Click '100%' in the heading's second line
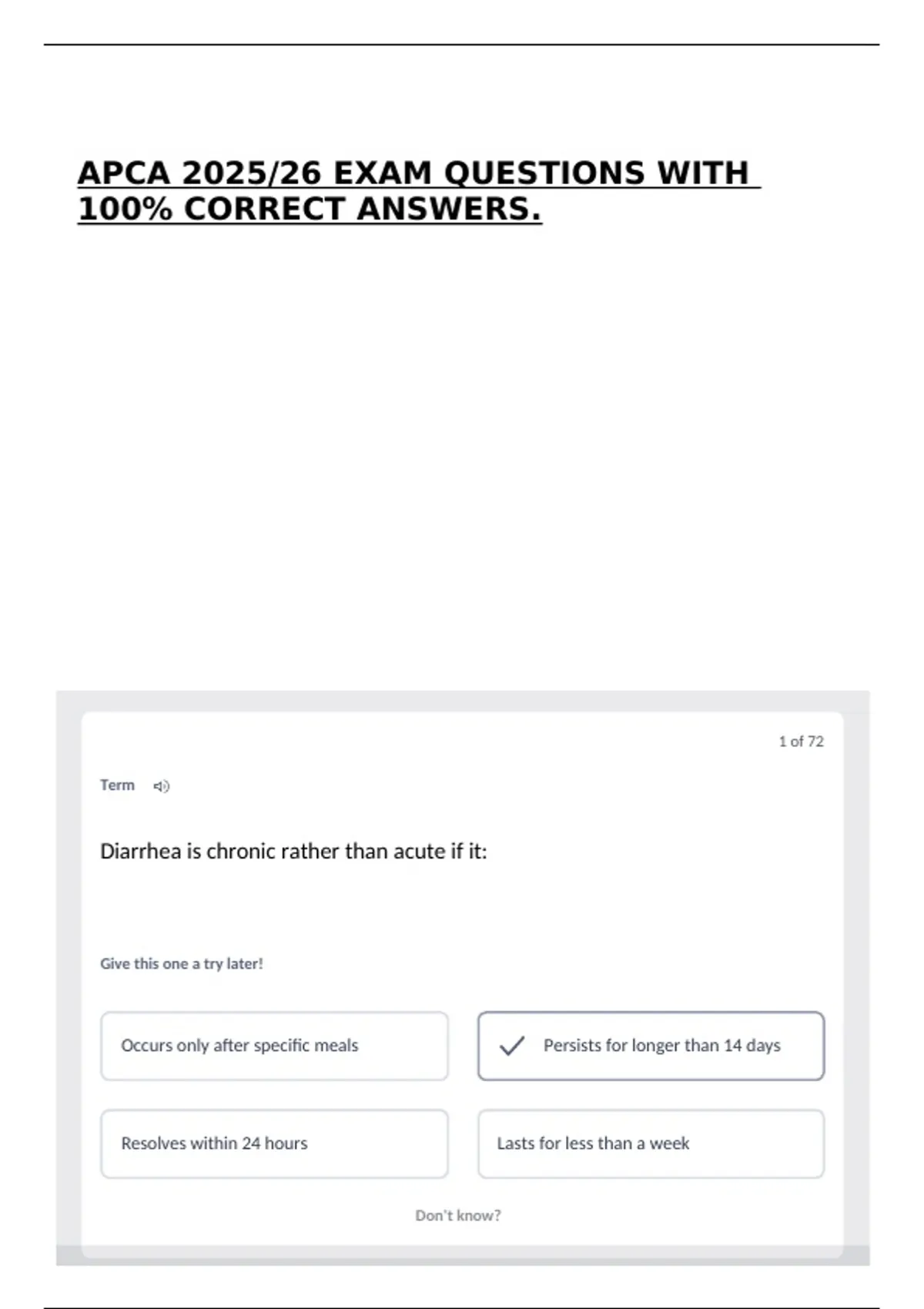 pos(126,209)
